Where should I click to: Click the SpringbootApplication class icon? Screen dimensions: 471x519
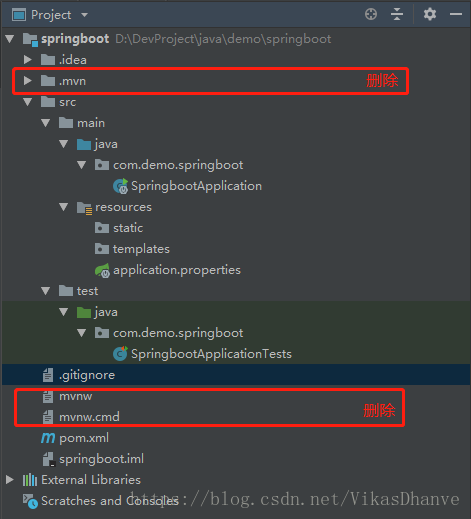pos(120,186)
